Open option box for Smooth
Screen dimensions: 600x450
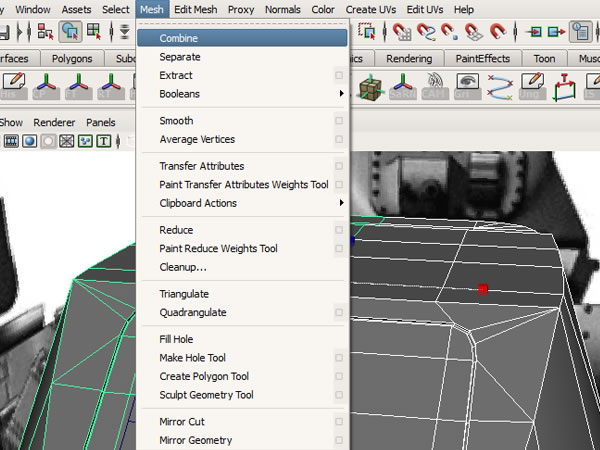(x=340, y=121)
